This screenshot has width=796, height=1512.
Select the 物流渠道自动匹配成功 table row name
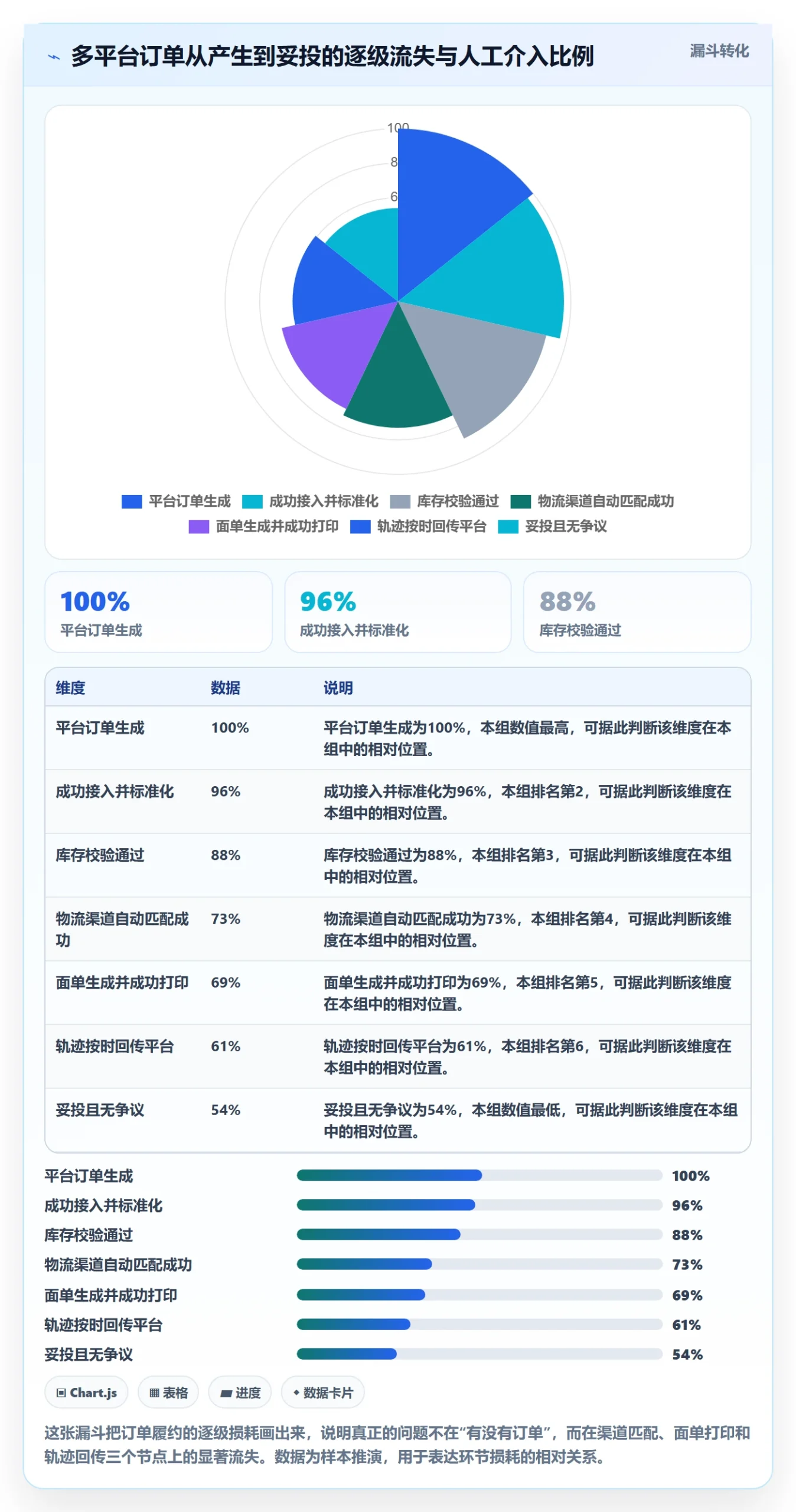[122, 930]
